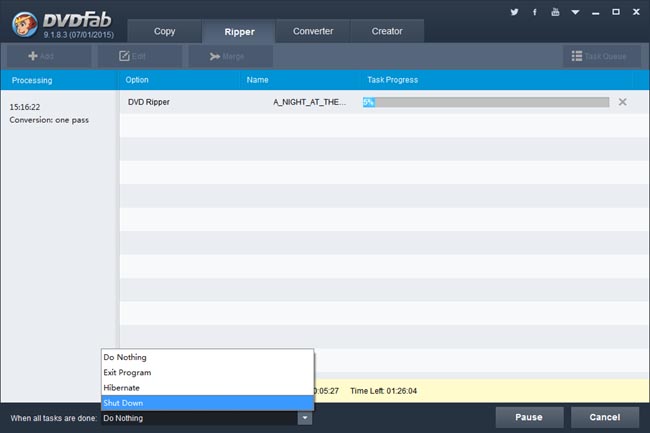Click the DVDFab monkey logo
The height and width of the screenshot is (433, 650).
click(24, 24)
